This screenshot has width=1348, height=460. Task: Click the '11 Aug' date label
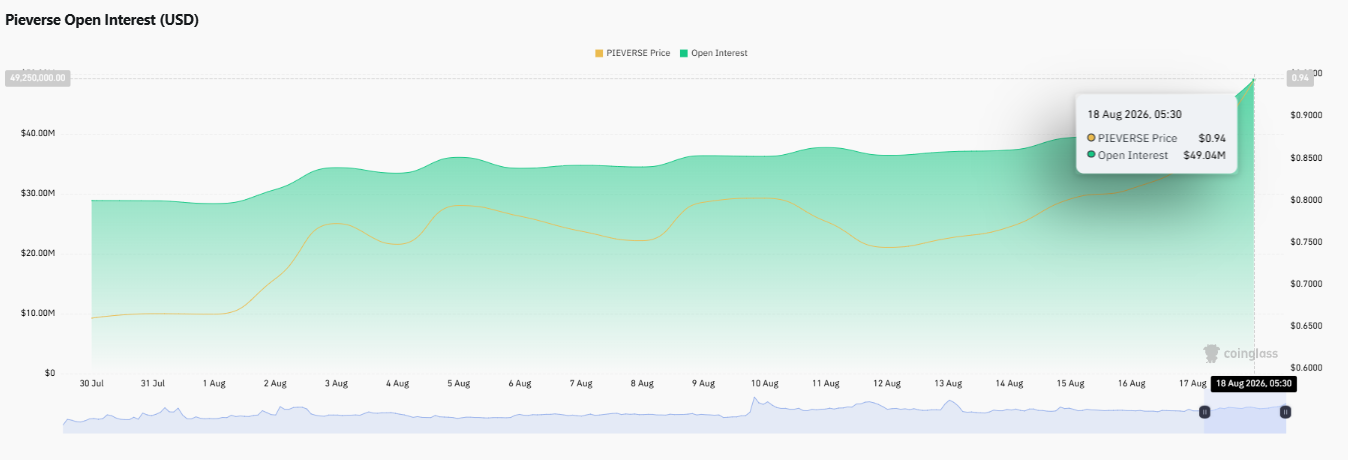825,383
